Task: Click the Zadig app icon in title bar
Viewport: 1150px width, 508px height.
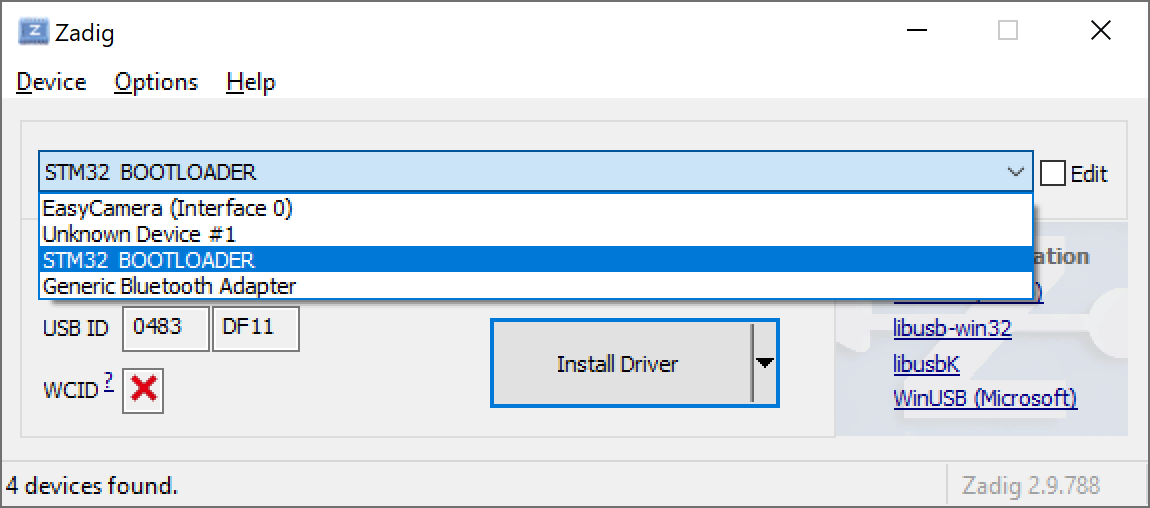Action: (33, 32)
